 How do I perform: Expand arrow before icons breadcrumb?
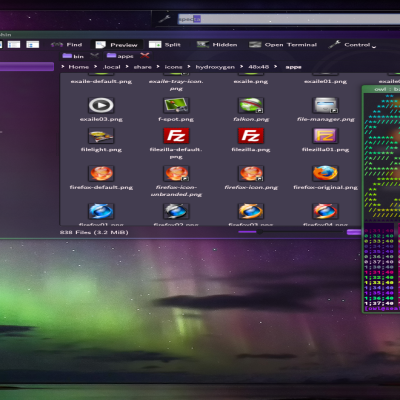pos(158,67)
